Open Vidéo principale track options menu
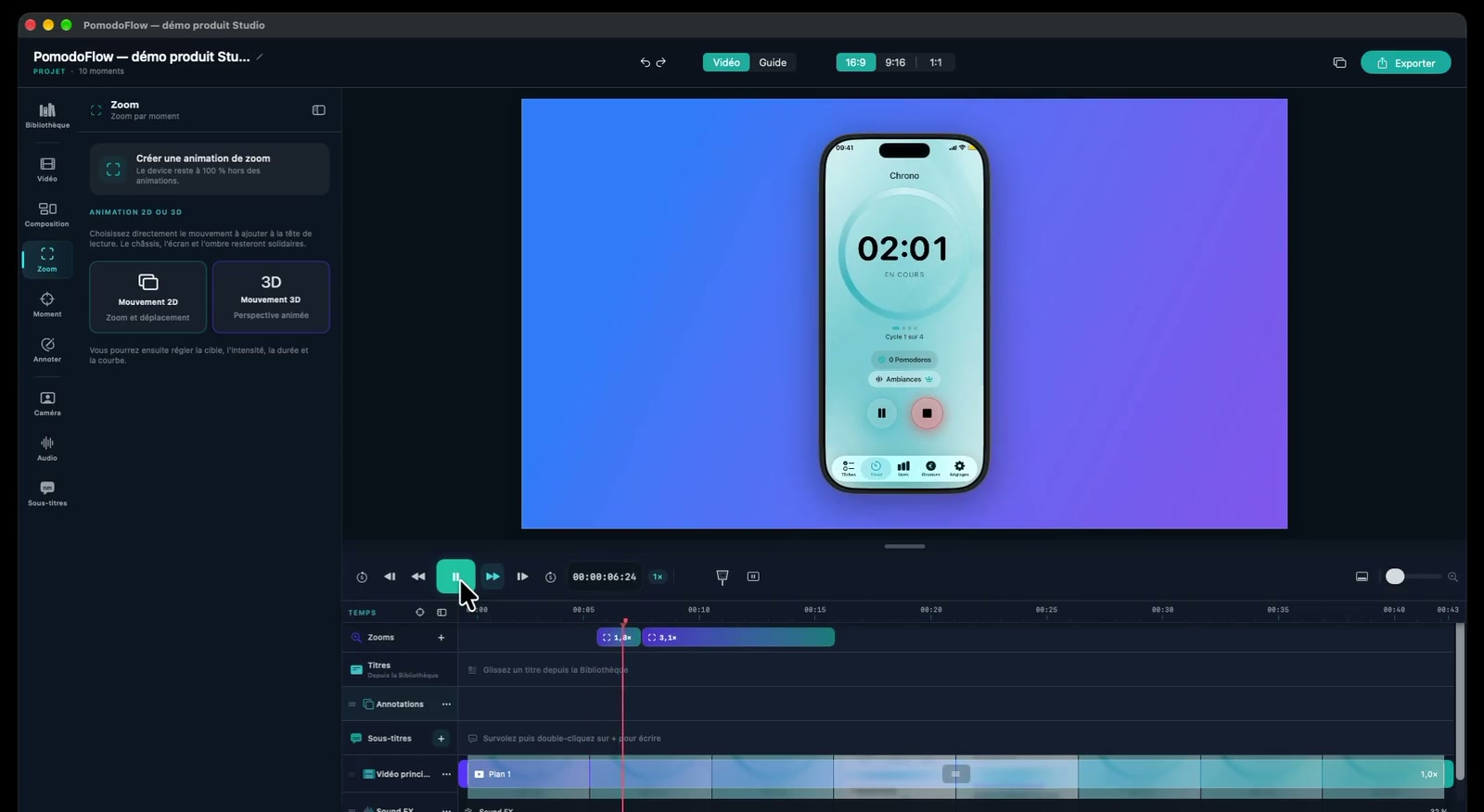 (446, 774)
